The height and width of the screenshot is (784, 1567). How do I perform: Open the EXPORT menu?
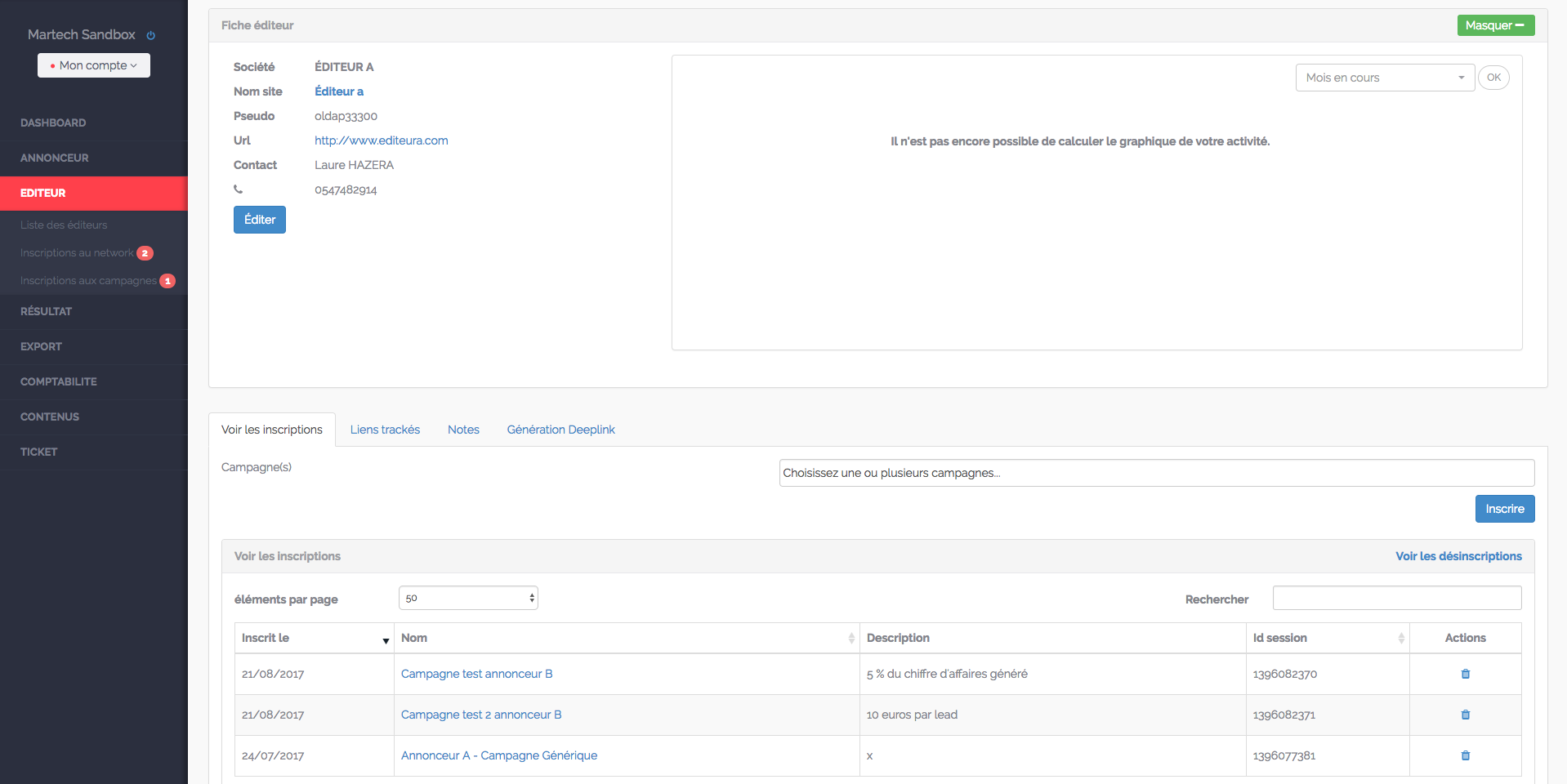pyautogui.click(x=41, y=346)
